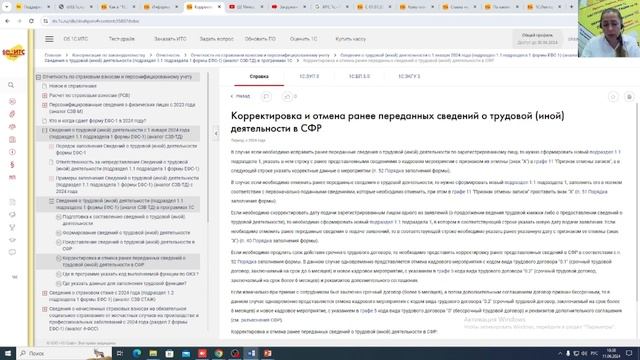Expand Персонифицированные сведения о физических лицах node
This screenshot has height=360, width=640.
point(45,105)
